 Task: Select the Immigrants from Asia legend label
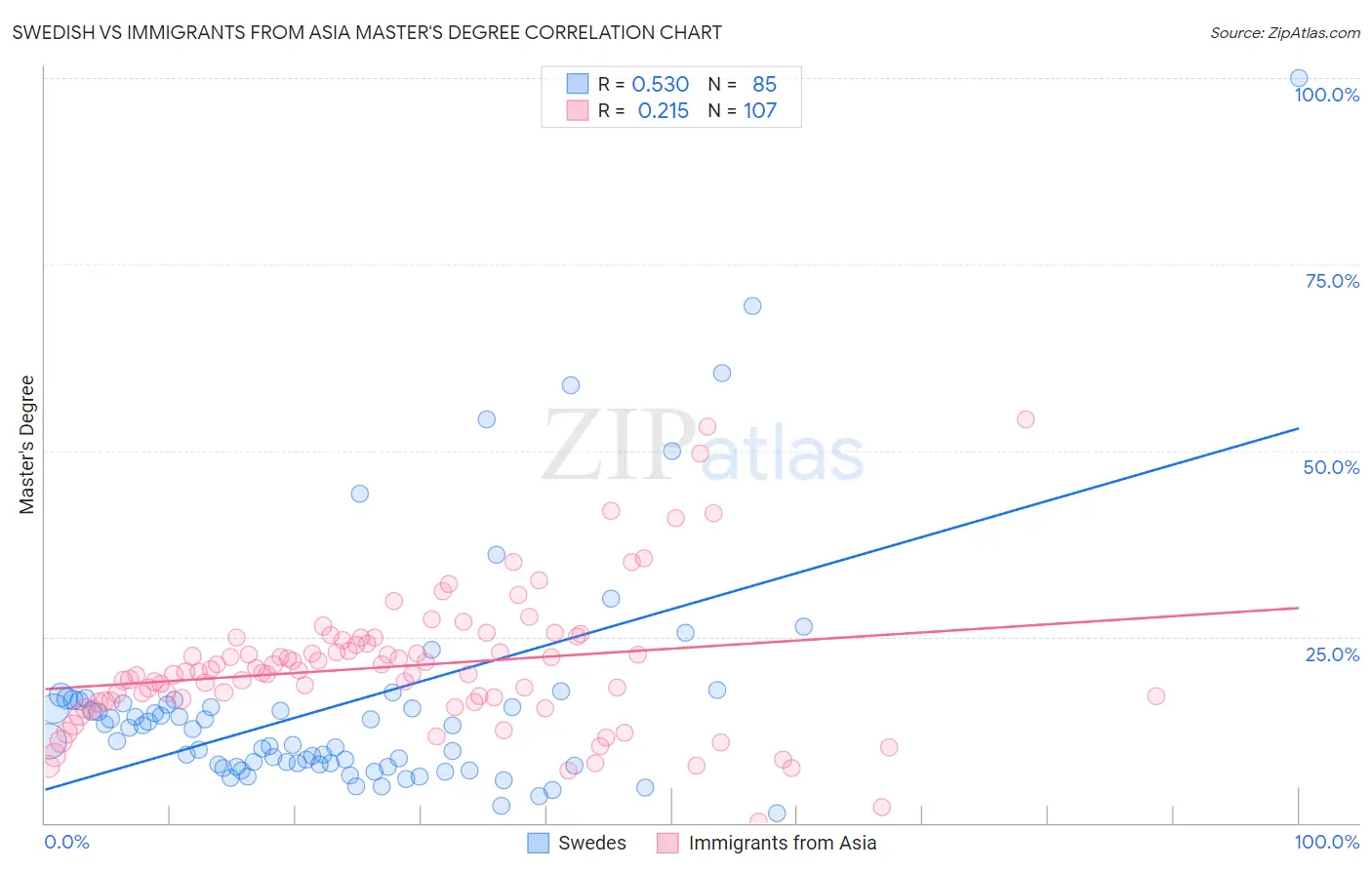point(783,843)
